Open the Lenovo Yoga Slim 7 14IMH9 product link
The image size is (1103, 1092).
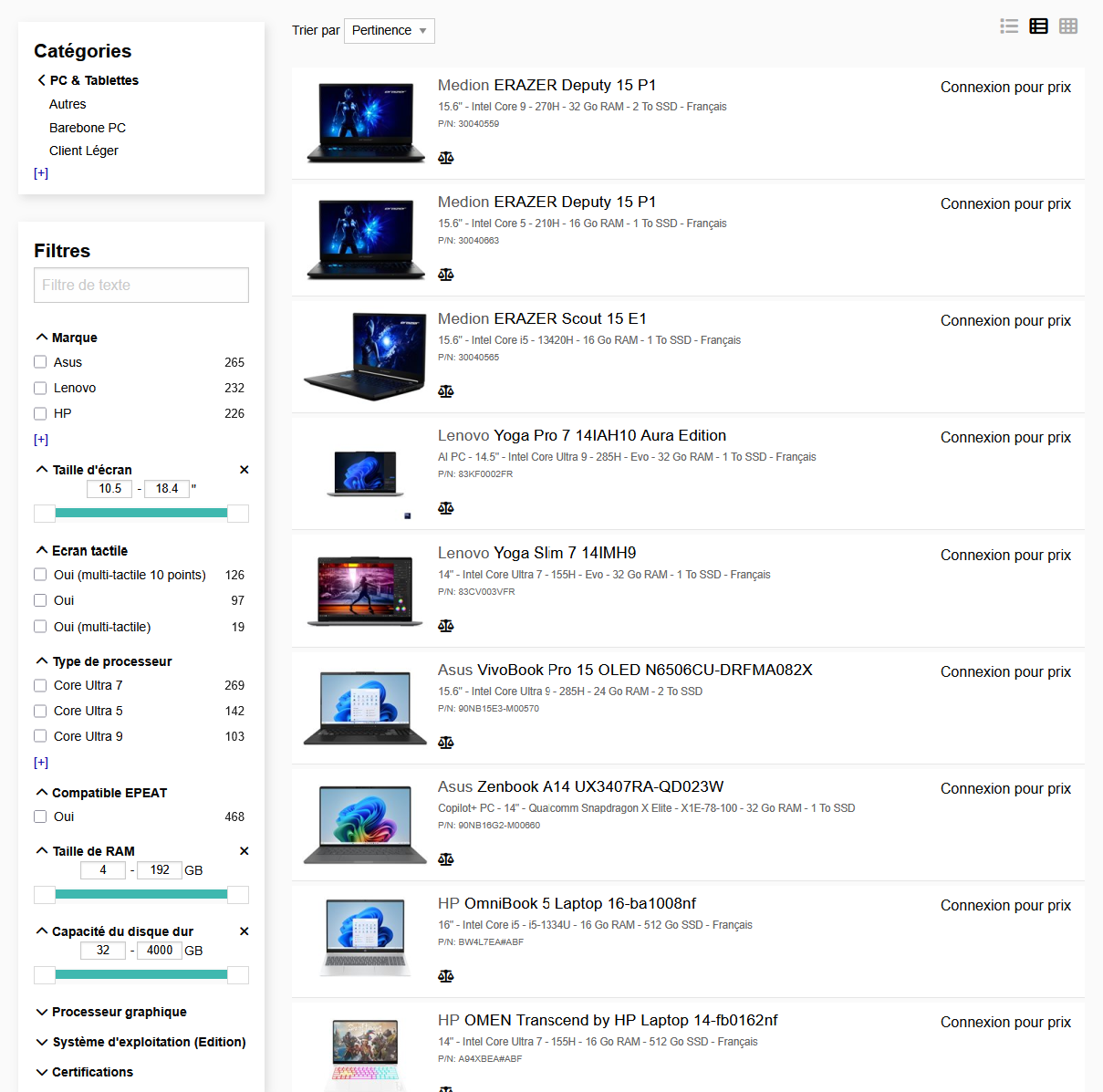(x=536, y=553)
